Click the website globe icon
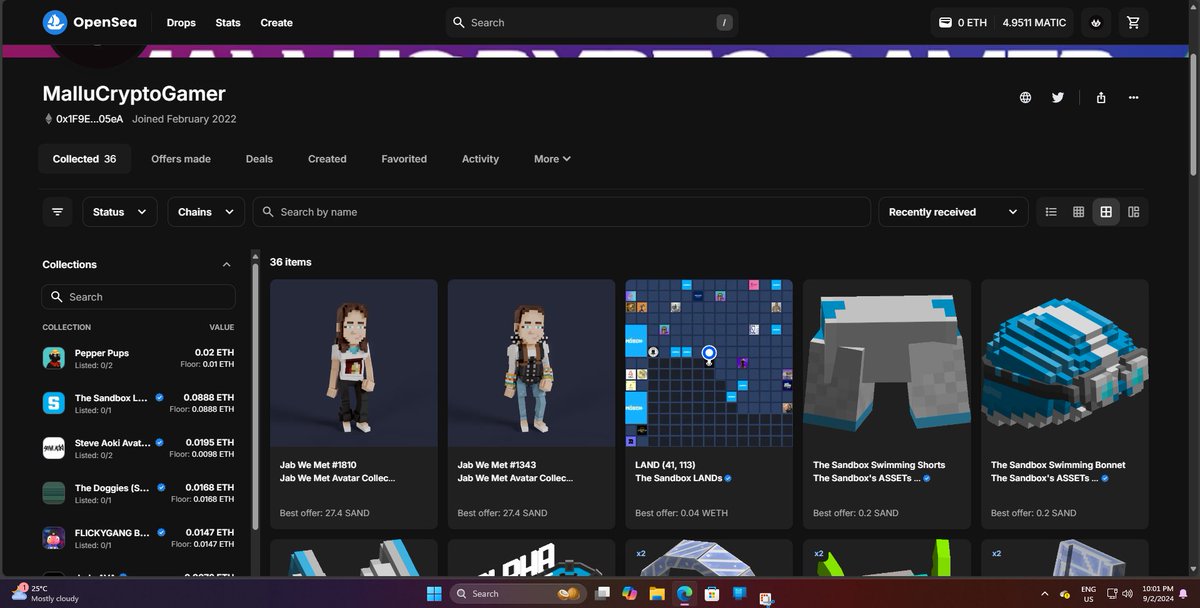Viewport: 1200px width, 608px height. click(1025, 97)
